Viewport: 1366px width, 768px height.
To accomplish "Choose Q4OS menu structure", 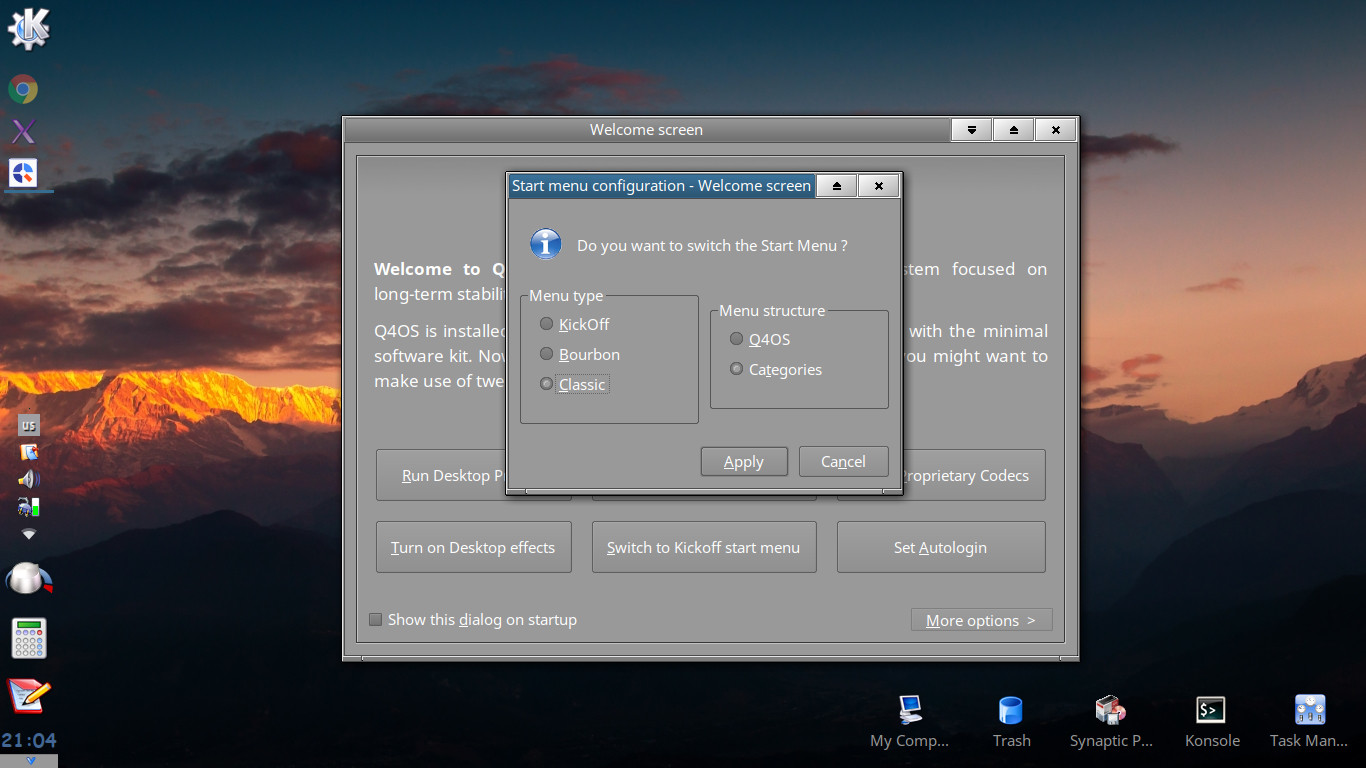I will [760, 339].
